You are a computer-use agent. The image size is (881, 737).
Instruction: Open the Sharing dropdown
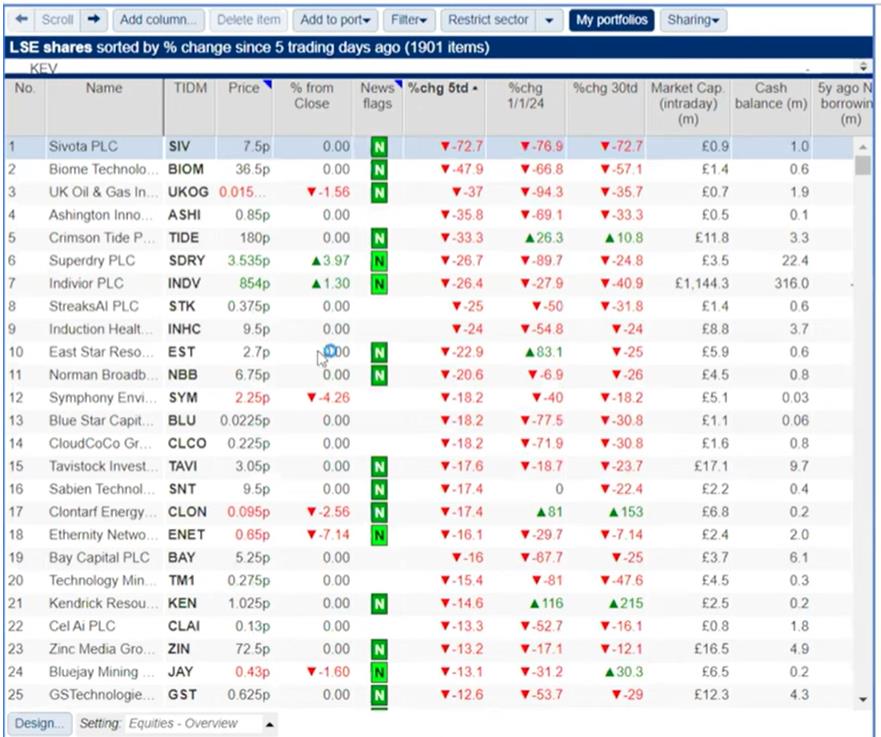[693, 20]
